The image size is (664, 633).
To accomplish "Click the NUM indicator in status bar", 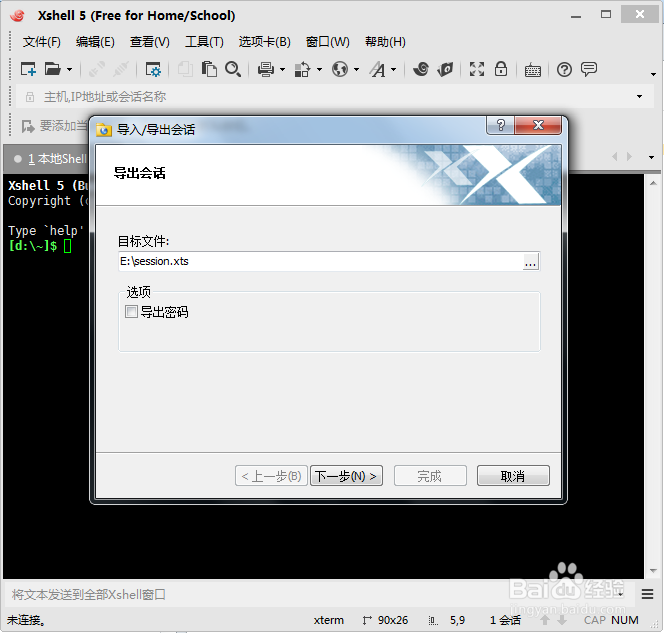I will (625, 620).
